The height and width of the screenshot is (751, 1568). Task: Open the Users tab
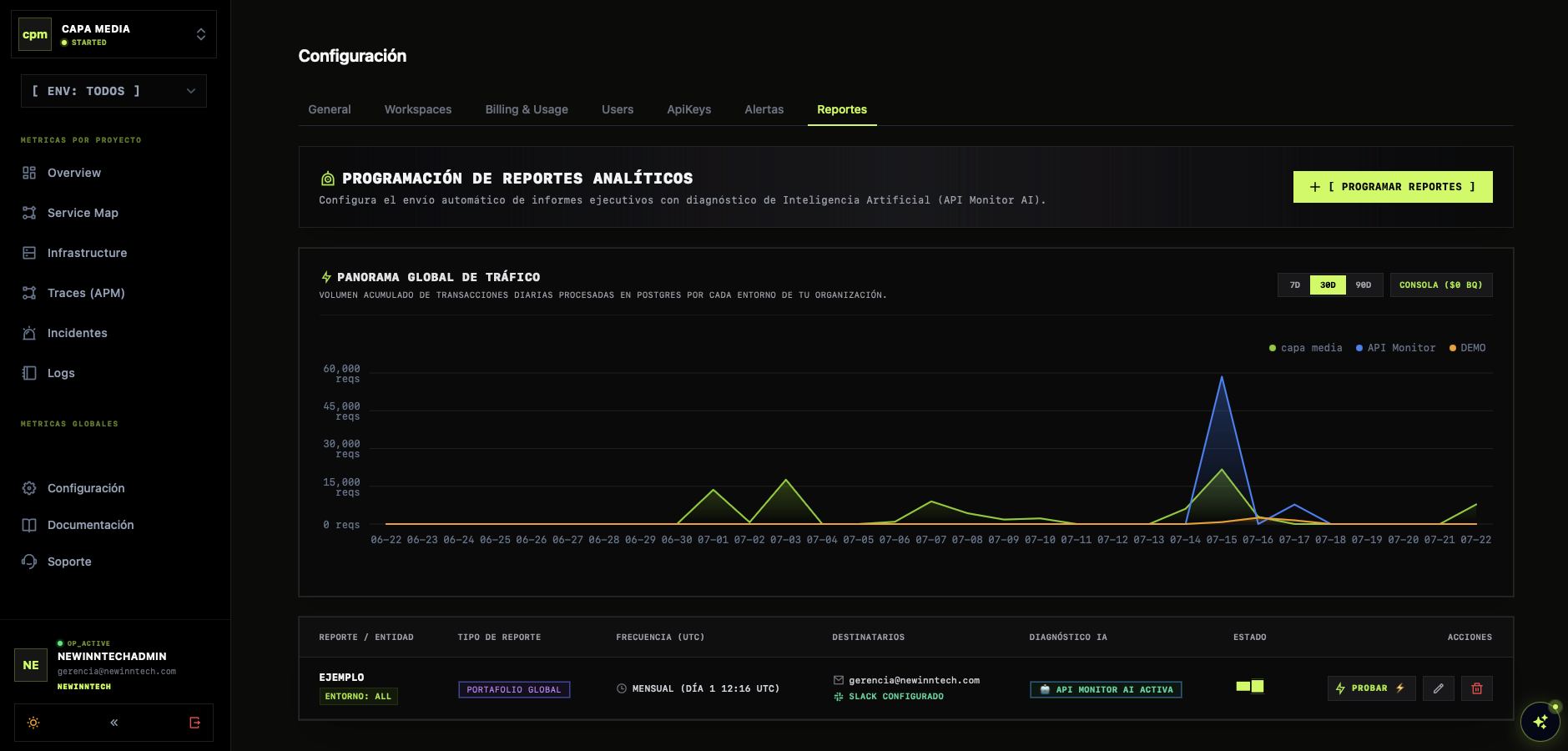pos(618,109)
